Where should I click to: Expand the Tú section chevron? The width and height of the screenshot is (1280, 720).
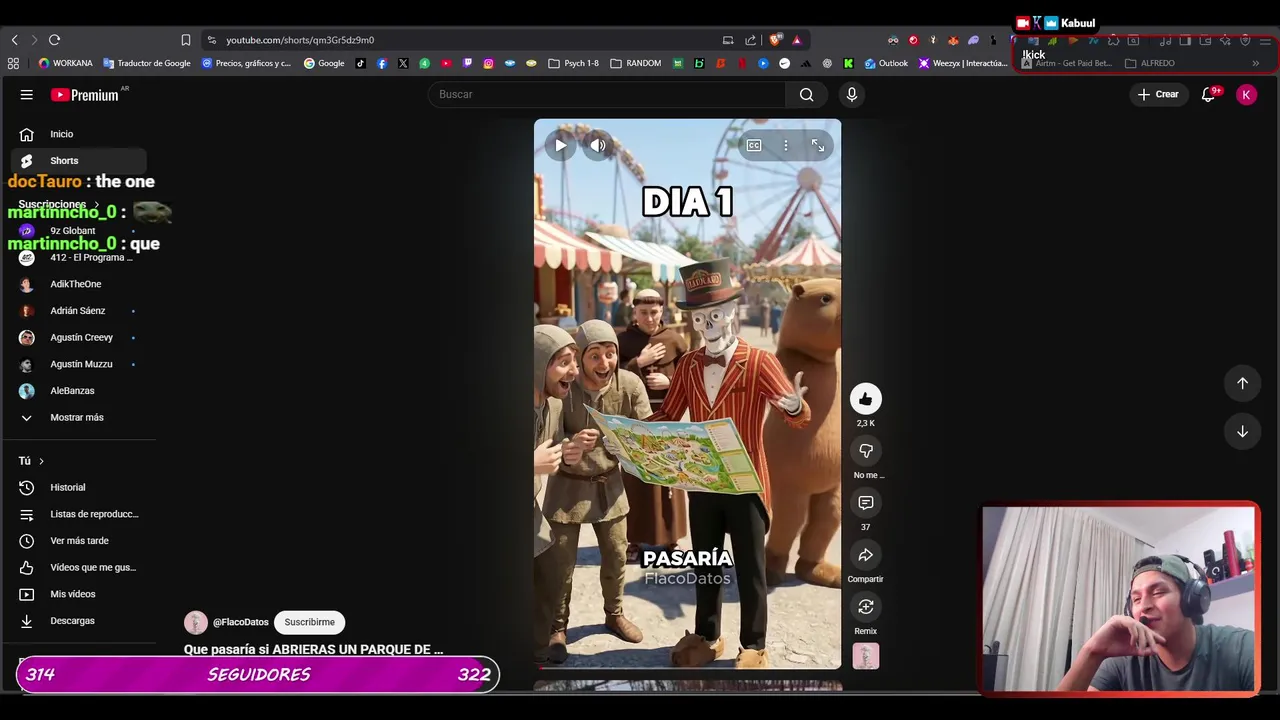41,461
